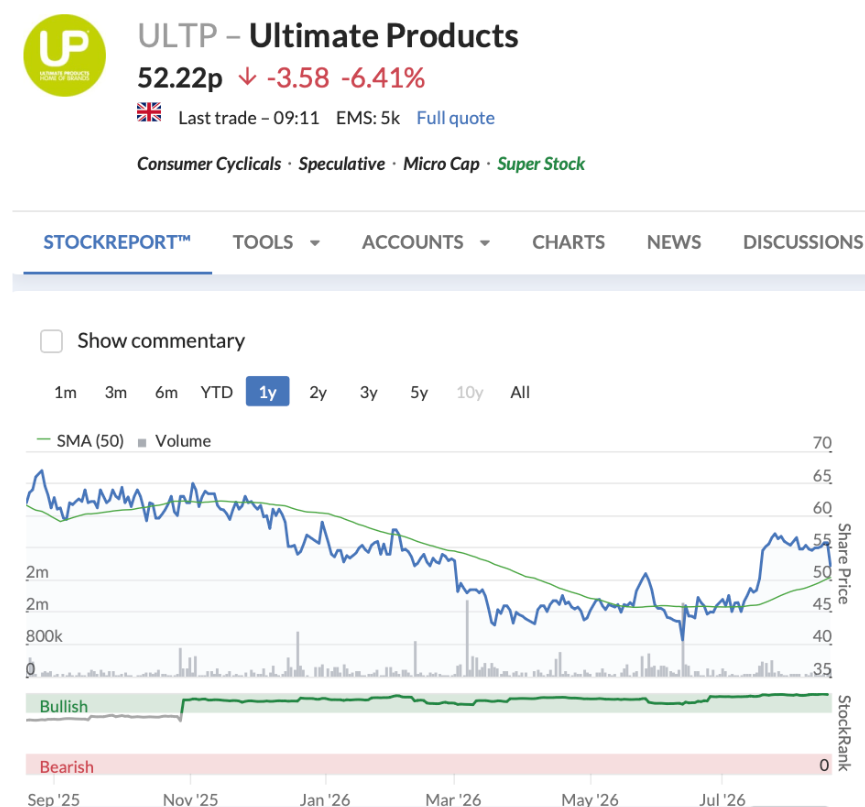Click the Ultimate Products company name heading
Viewport: 865px width, 807px height.
[384, 36]
